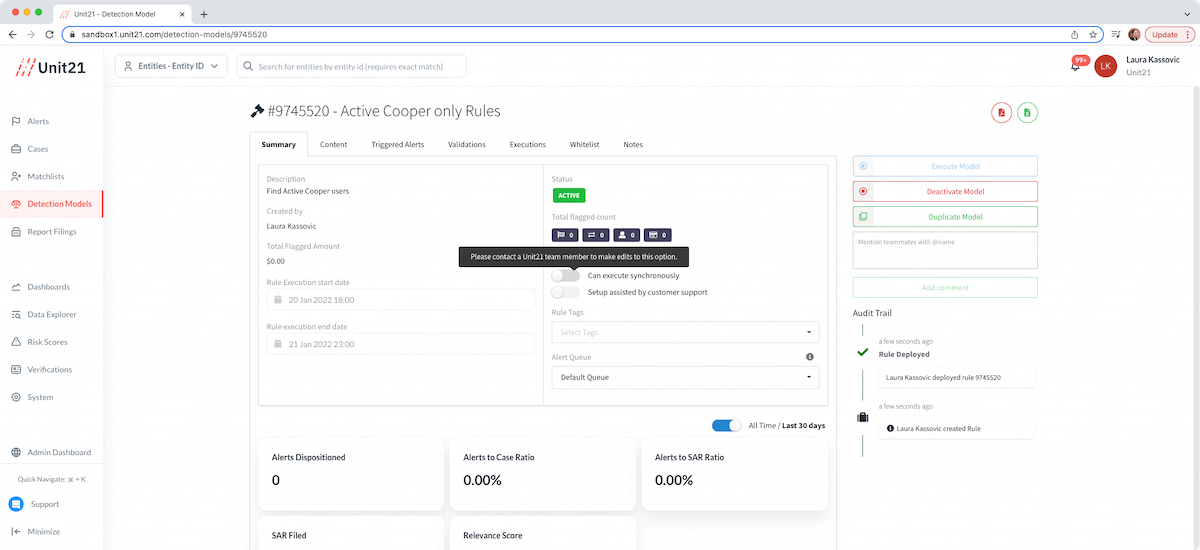Viewport: 1200px width, 550px height.
Task: Open Dashboards in the sidebar
Action: point(48,287)
